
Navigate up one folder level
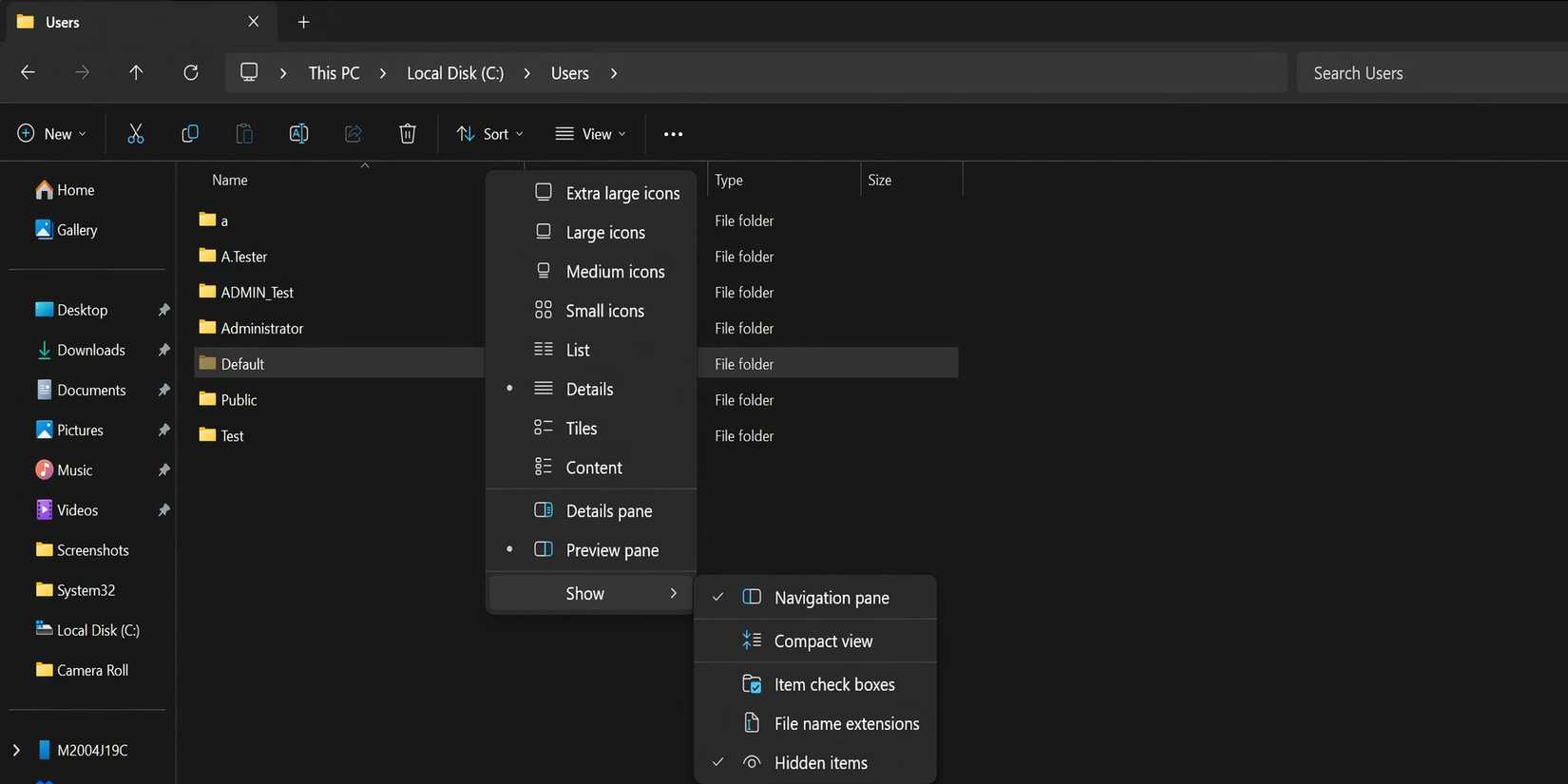pyautogui.click(x=136, y=73)
